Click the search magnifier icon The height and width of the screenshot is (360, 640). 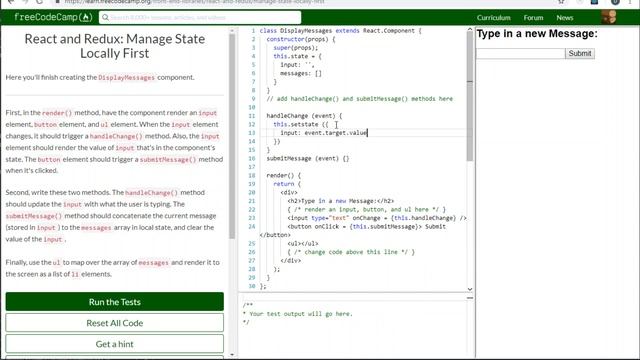pyautogui.click(x=105, y=18)
